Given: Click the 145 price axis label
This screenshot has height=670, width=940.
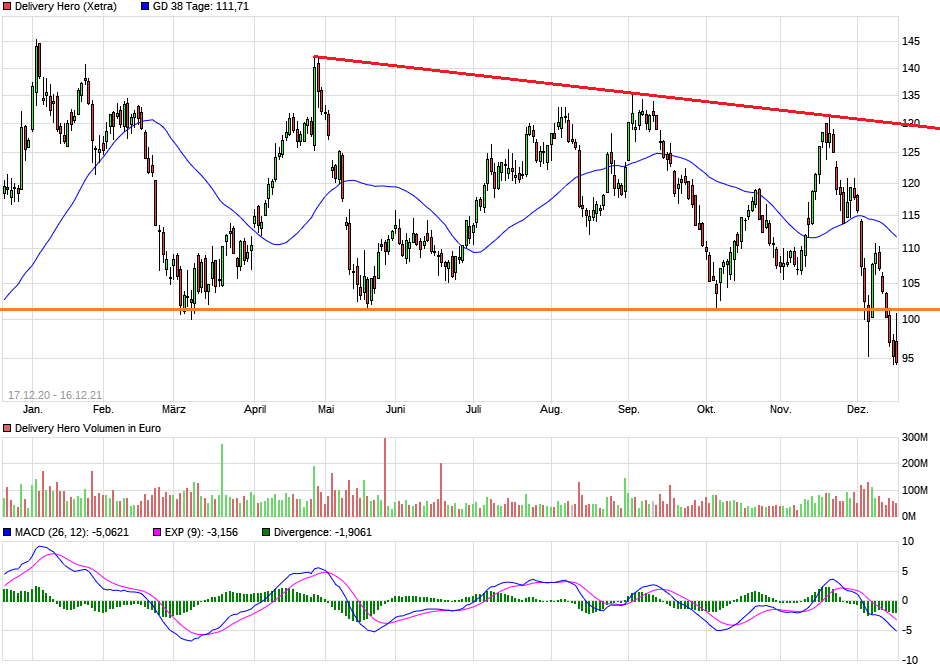Looking at the screenshot, I should [x=911, y=41].
